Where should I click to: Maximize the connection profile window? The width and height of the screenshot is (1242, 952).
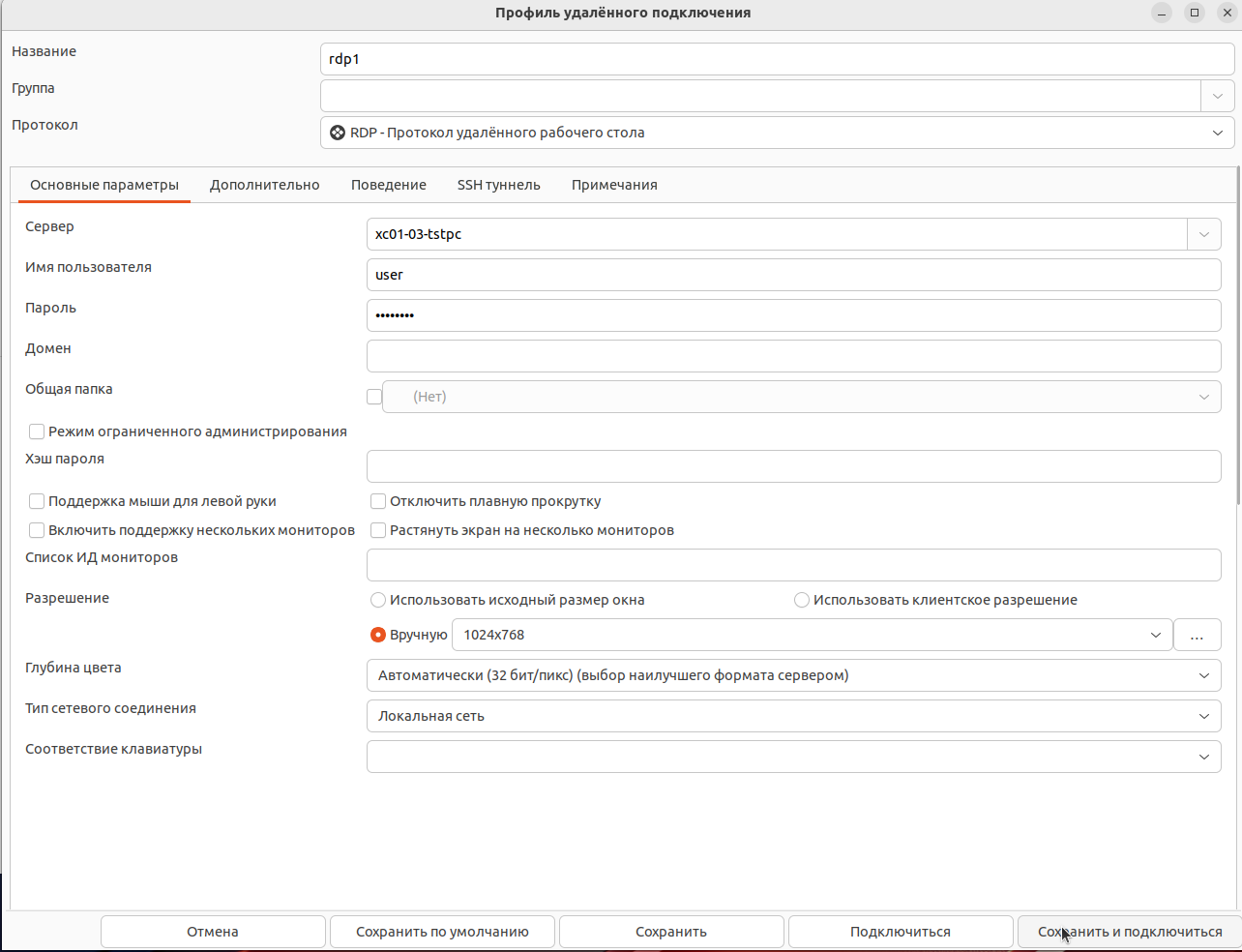point(1195,13)
